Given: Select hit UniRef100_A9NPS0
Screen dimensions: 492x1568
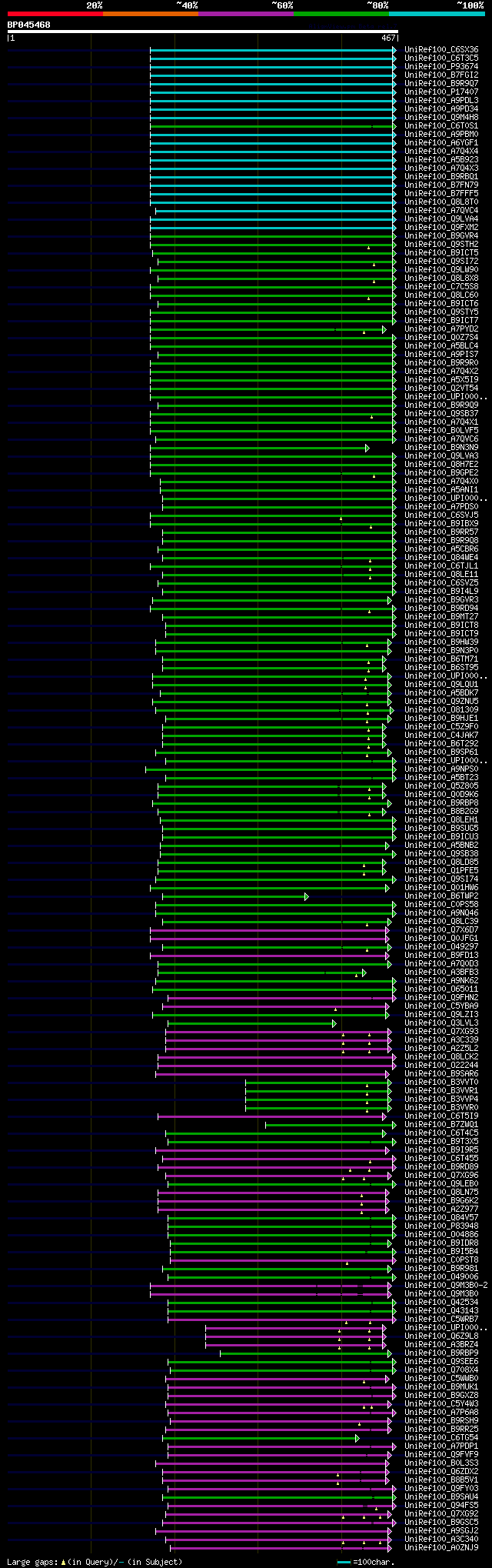Looking at the screenshot, I should coord(441,769).
